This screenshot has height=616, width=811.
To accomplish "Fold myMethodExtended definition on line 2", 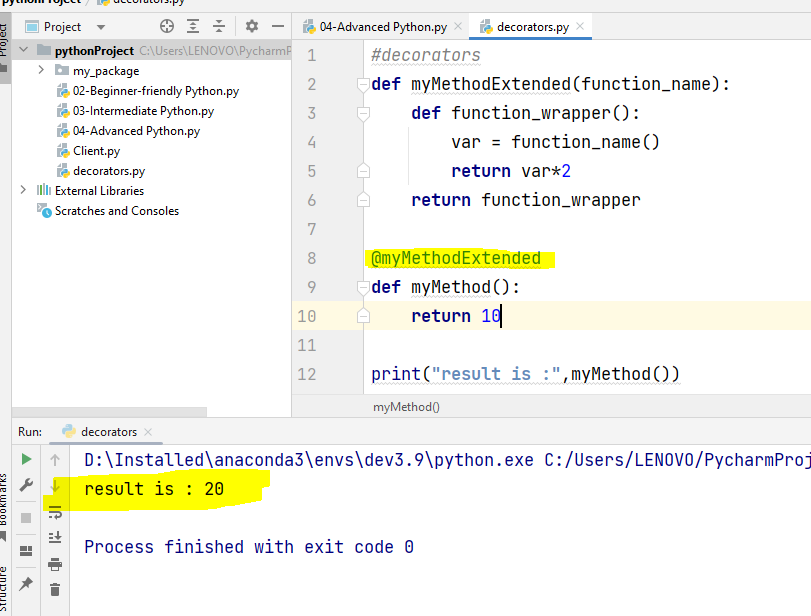I will (x=363, y=84).
